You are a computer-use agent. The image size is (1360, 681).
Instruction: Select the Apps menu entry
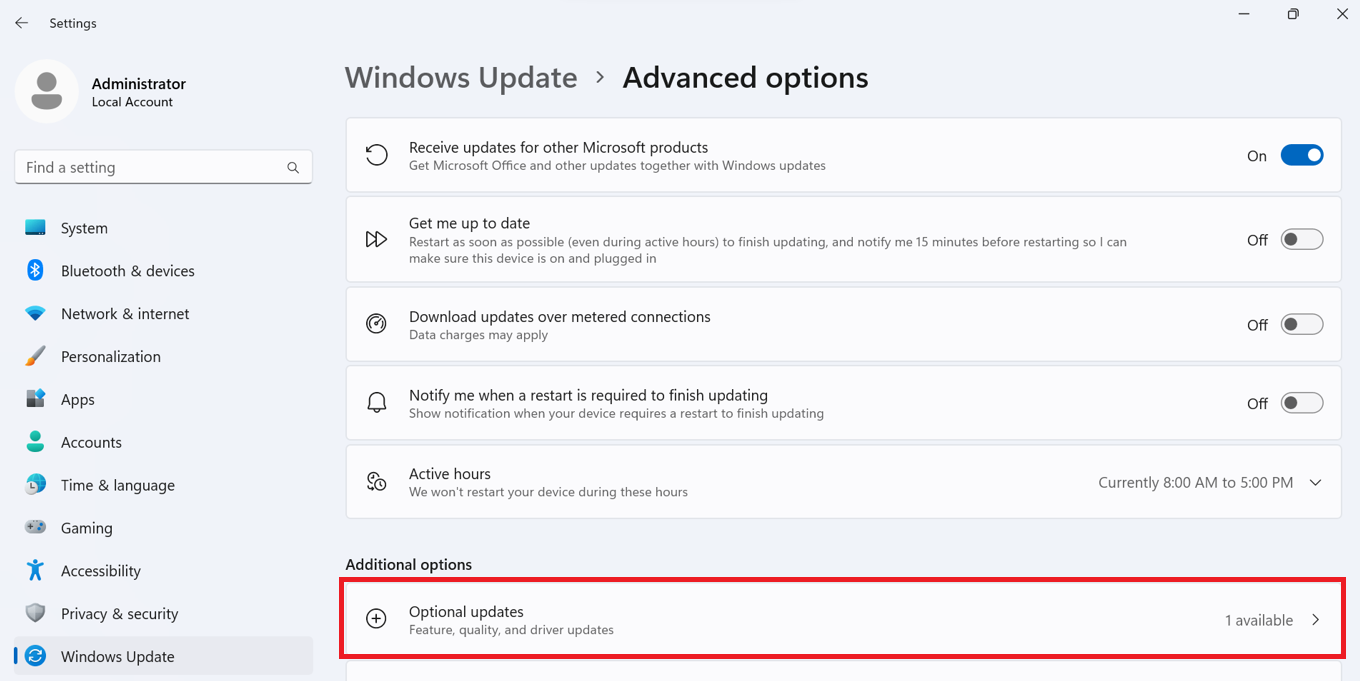(x=83, y=399)
